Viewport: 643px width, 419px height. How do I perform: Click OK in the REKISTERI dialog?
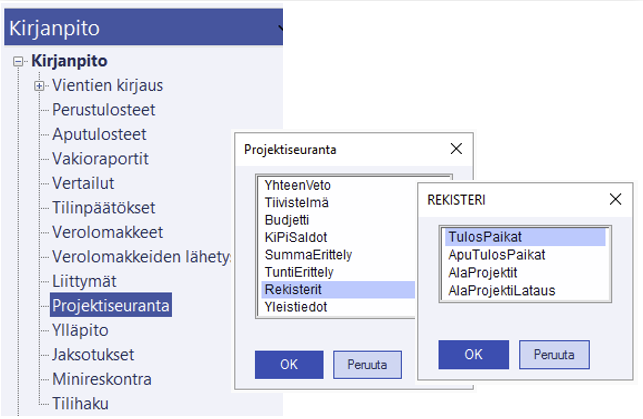coord(474,353)
